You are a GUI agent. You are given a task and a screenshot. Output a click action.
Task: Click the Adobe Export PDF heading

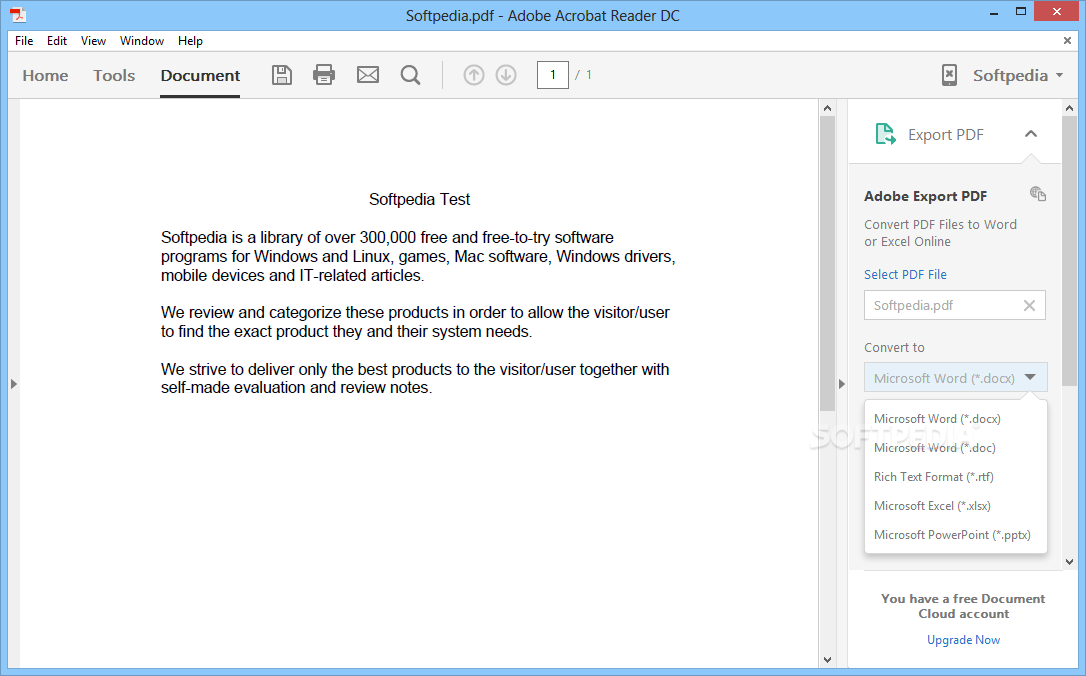point(925,196)
